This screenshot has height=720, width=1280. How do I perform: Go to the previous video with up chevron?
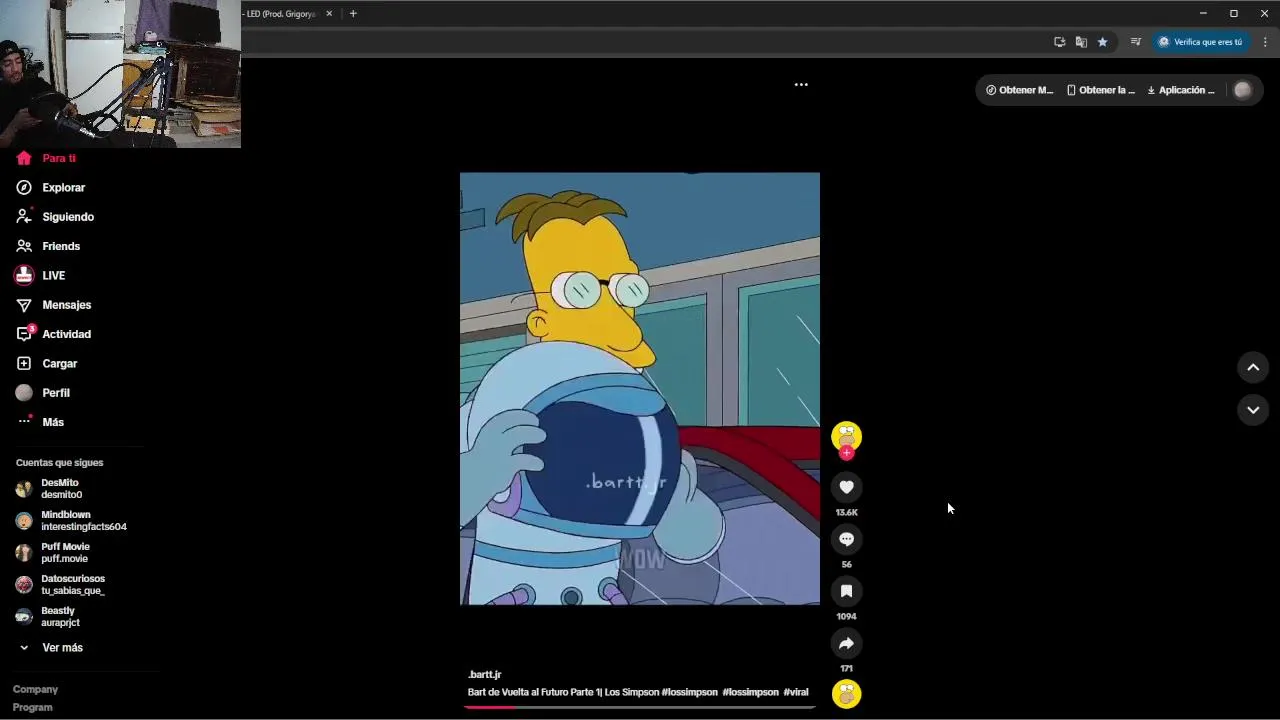(x=1253, y=368)
